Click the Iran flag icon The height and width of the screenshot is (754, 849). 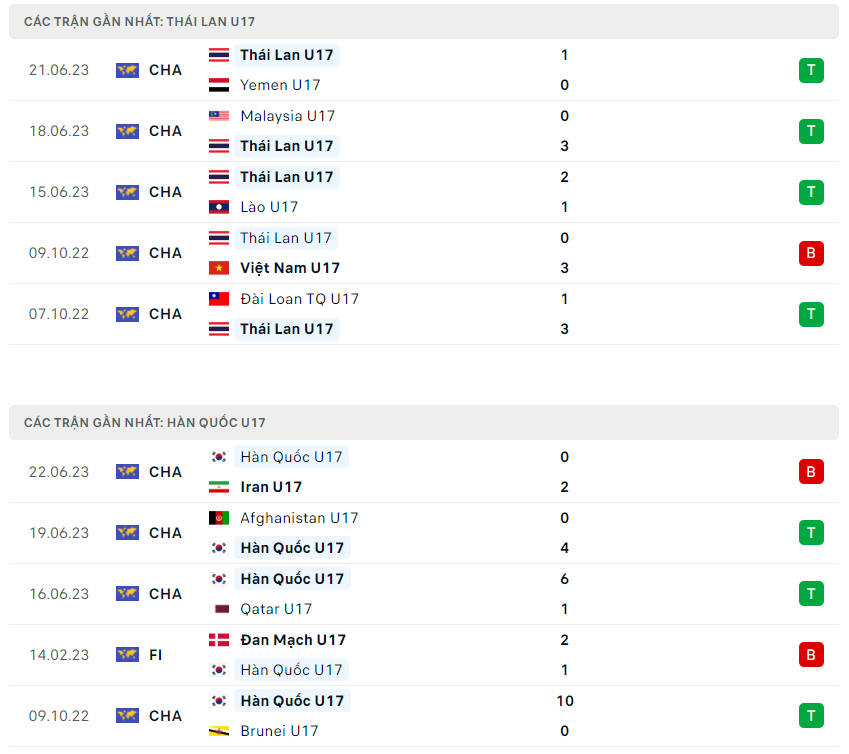coord(219,487)
